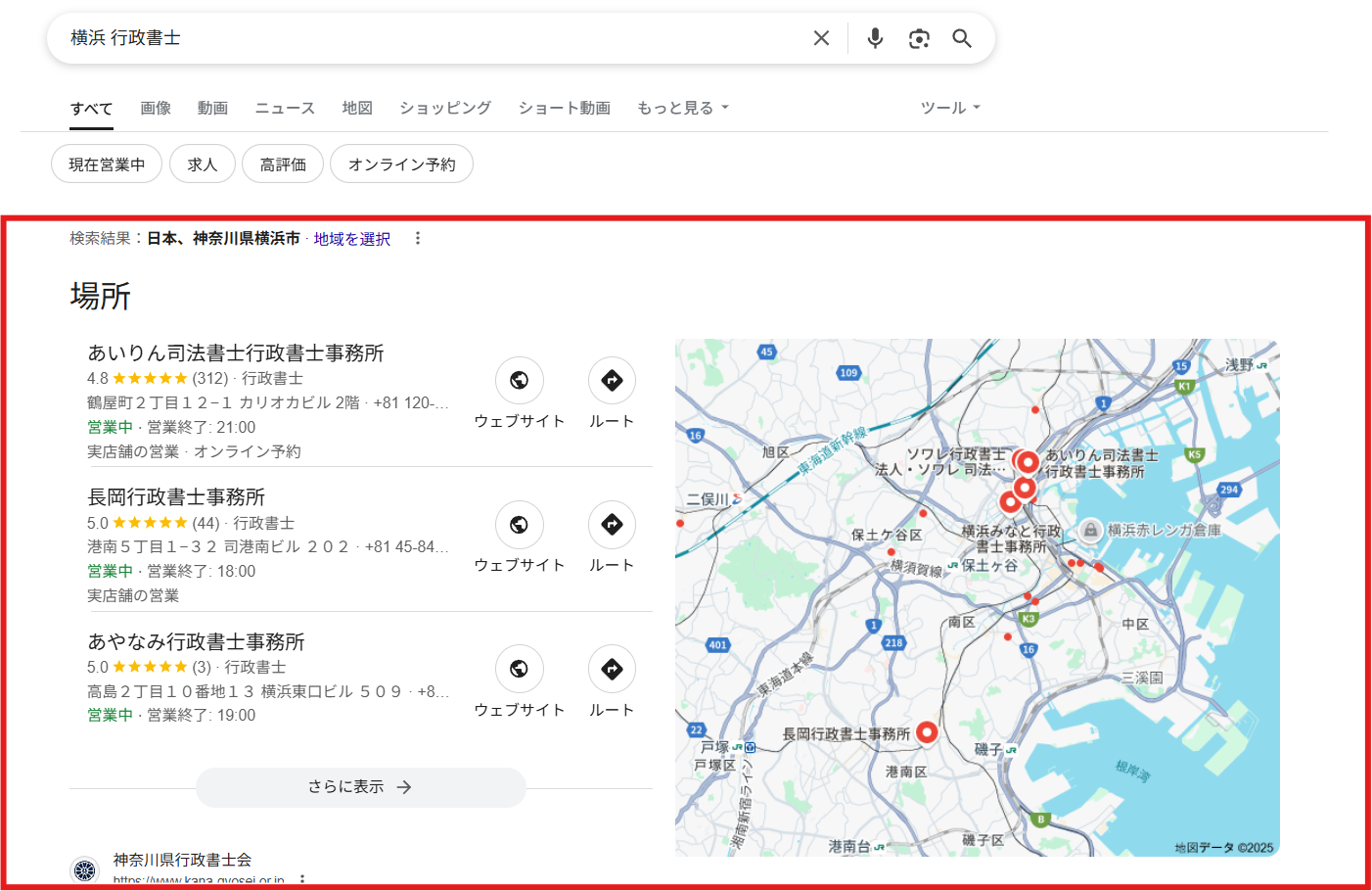Switch to the 画像 tab
Viewport: 1372px width, 891px height.
(x=156, y=108)
